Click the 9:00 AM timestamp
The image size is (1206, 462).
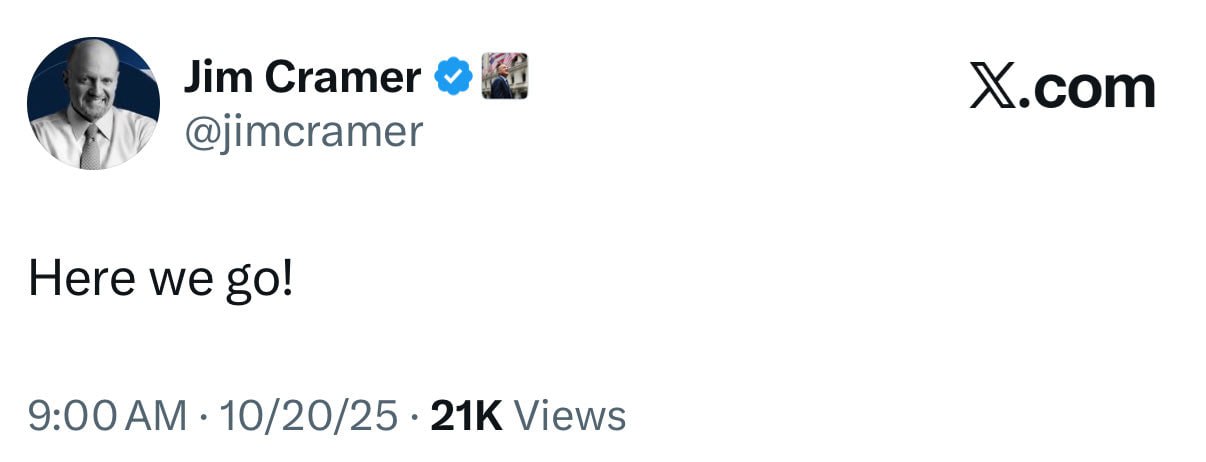point(107,416)
